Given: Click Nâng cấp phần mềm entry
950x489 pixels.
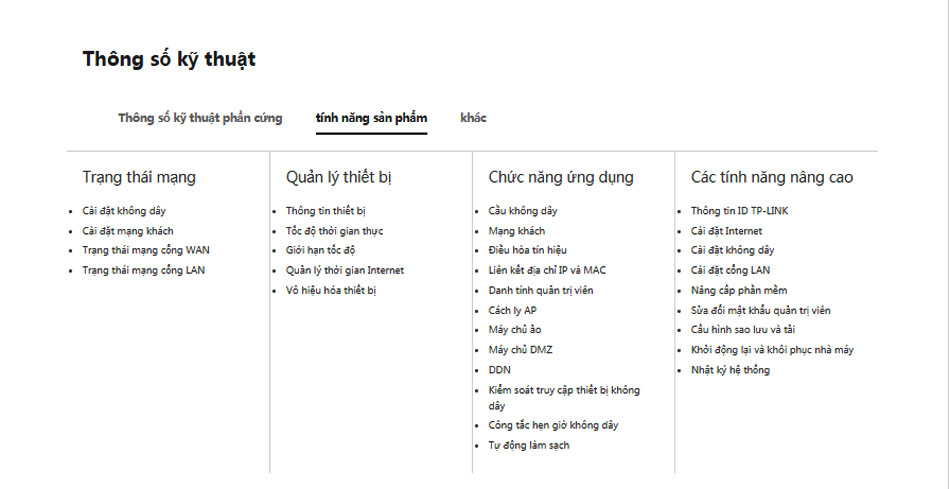Looking at the screenshot, I should click(738, 290).
